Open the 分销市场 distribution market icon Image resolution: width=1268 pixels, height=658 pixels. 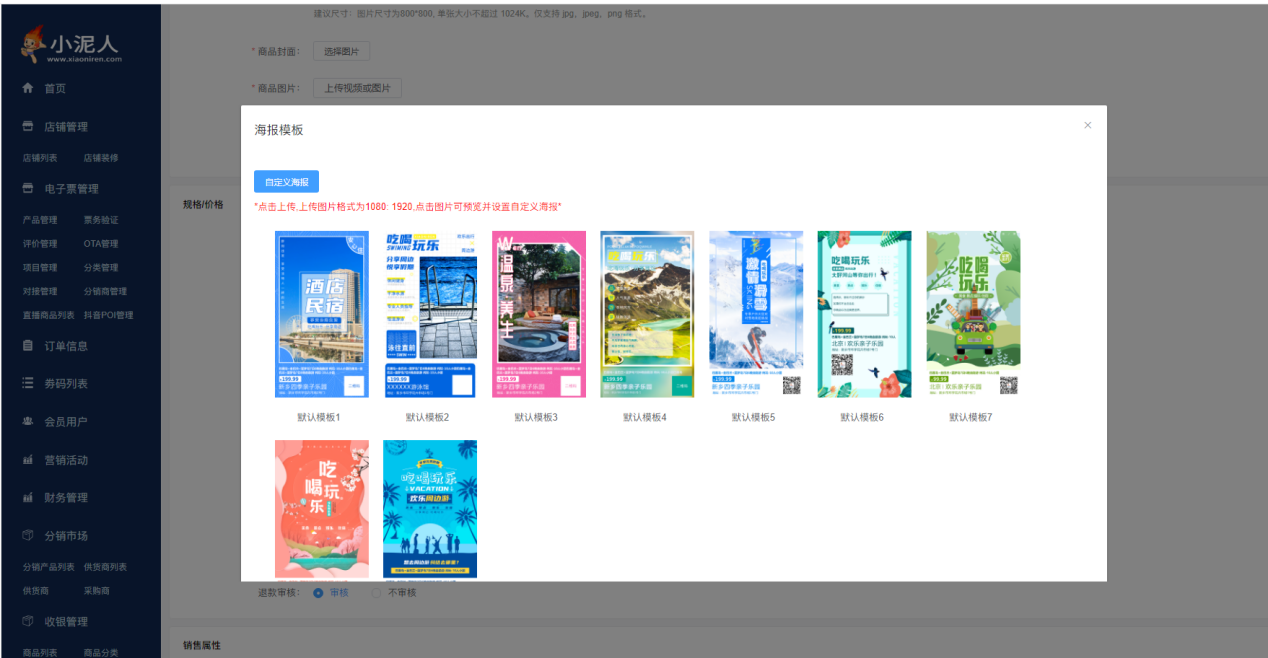[x=28, y=535]
